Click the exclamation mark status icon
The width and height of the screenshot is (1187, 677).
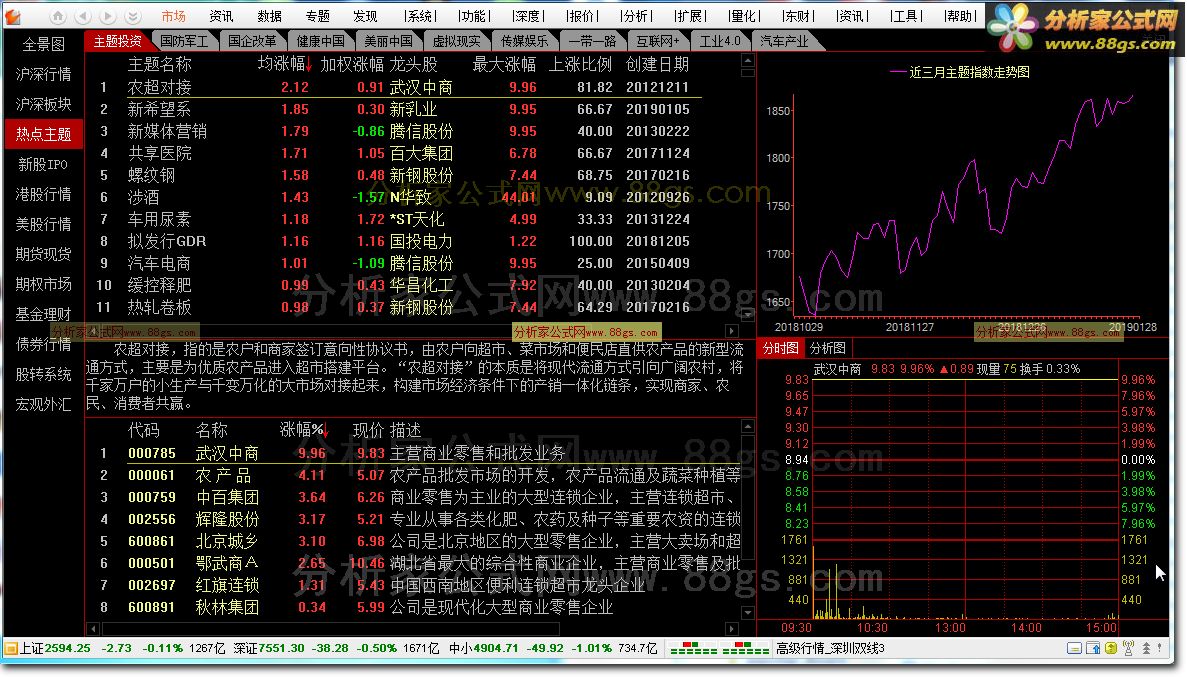(1161, 648)
